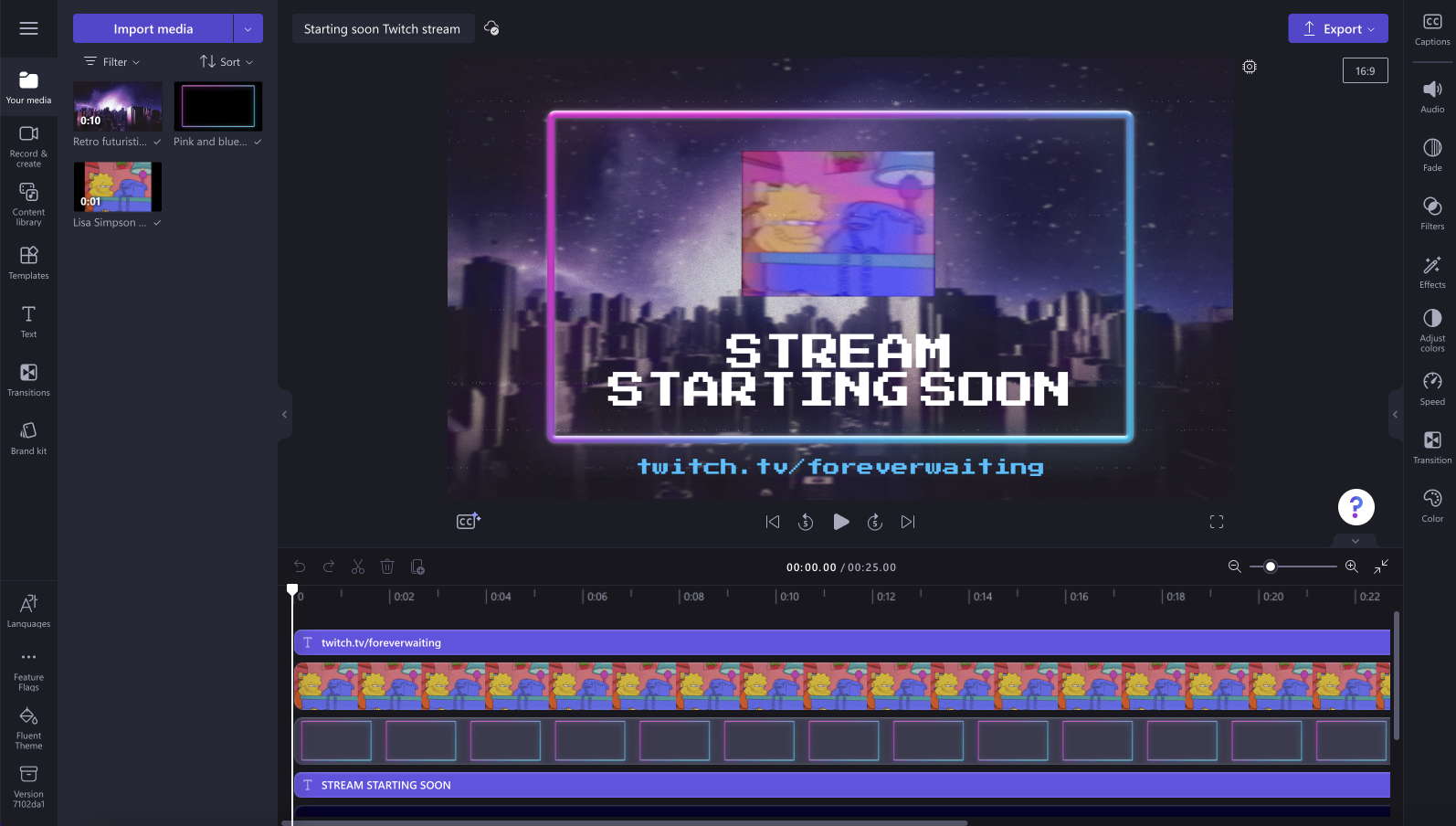The height and width of the screenshot is (826, 1456).
Task: Click the Undo icon
Action: [x=300, y=567]
